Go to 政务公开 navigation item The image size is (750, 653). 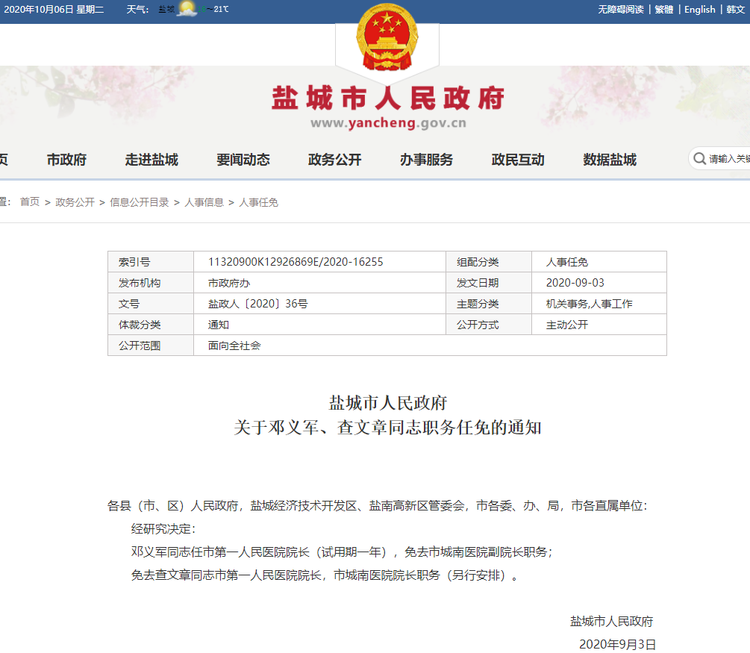(x=335, y=159)
